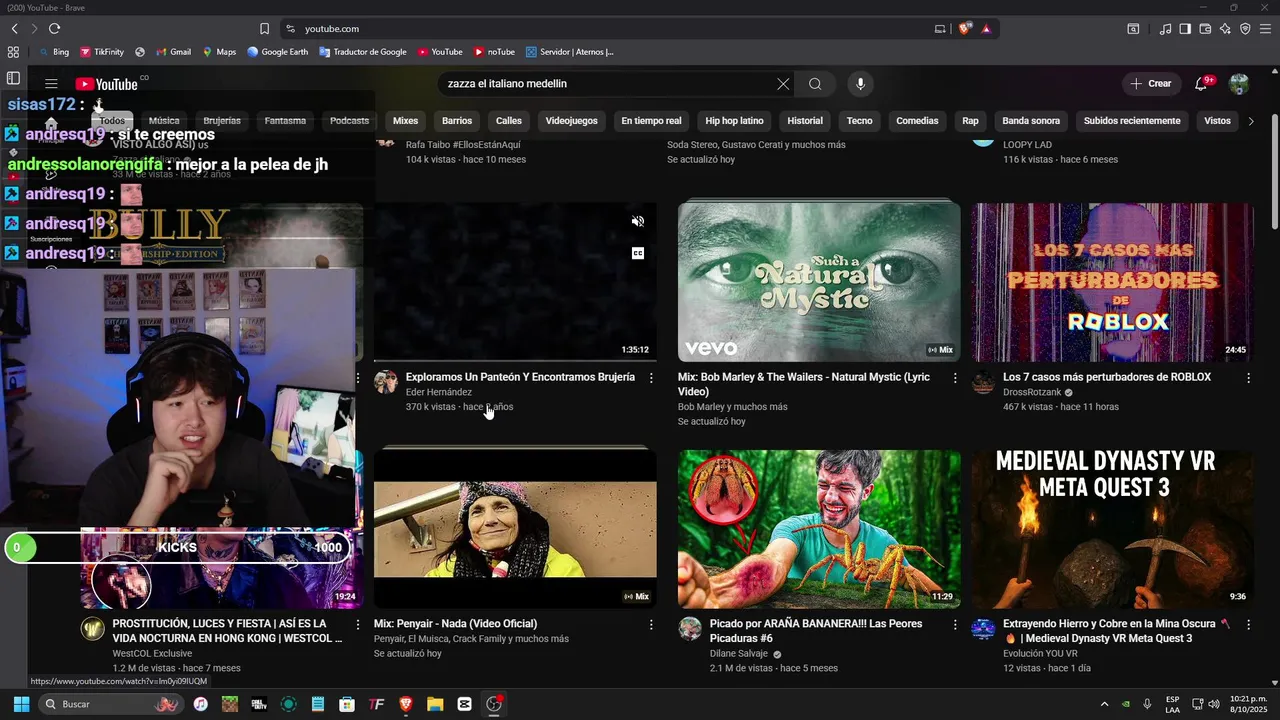
Task: Open options for Picado por ARAÑA BANANERA
Action: (x=955, y=625)
